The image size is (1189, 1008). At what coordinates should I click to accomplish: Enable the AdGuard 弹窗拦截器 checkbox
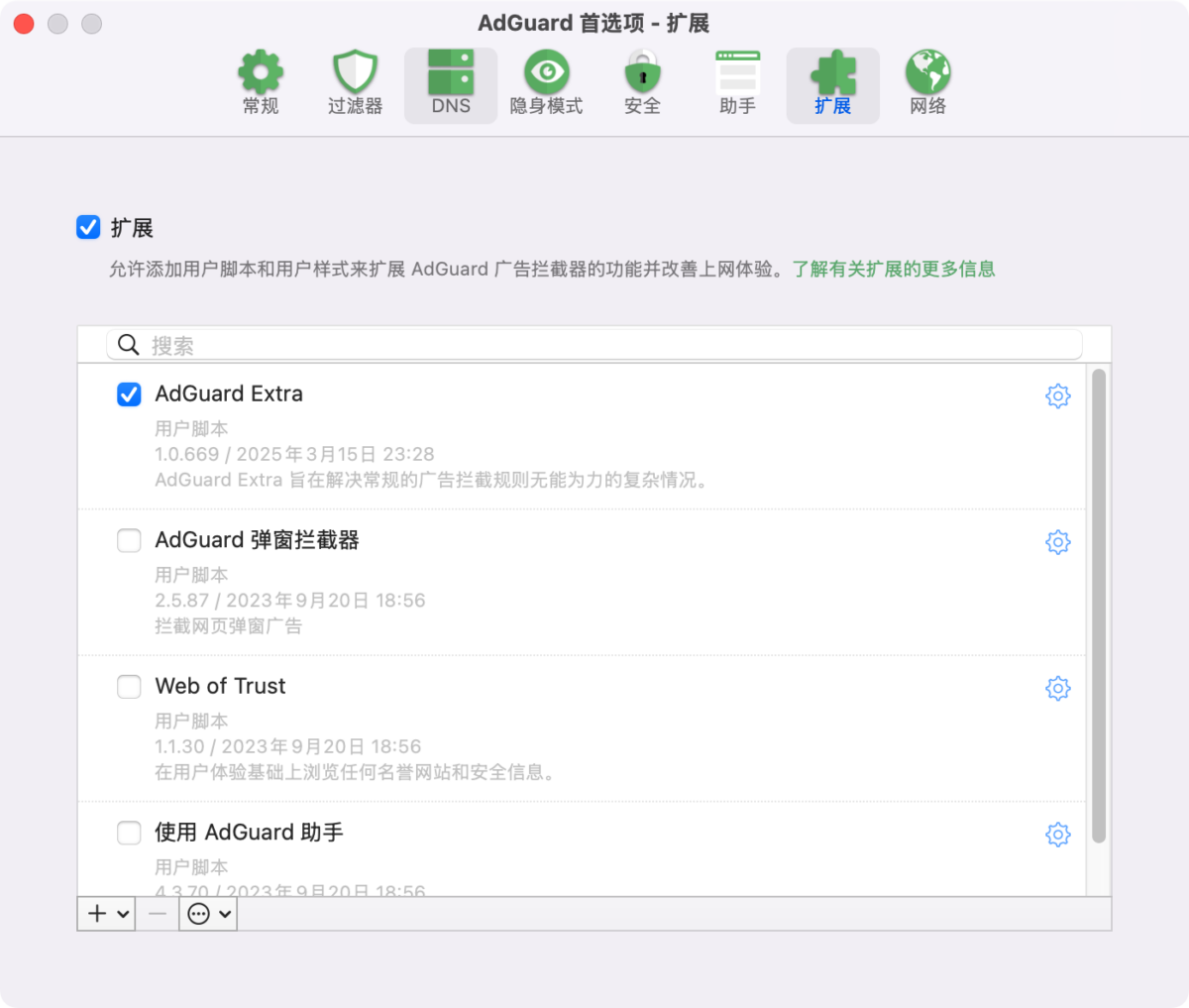[129, 540]
